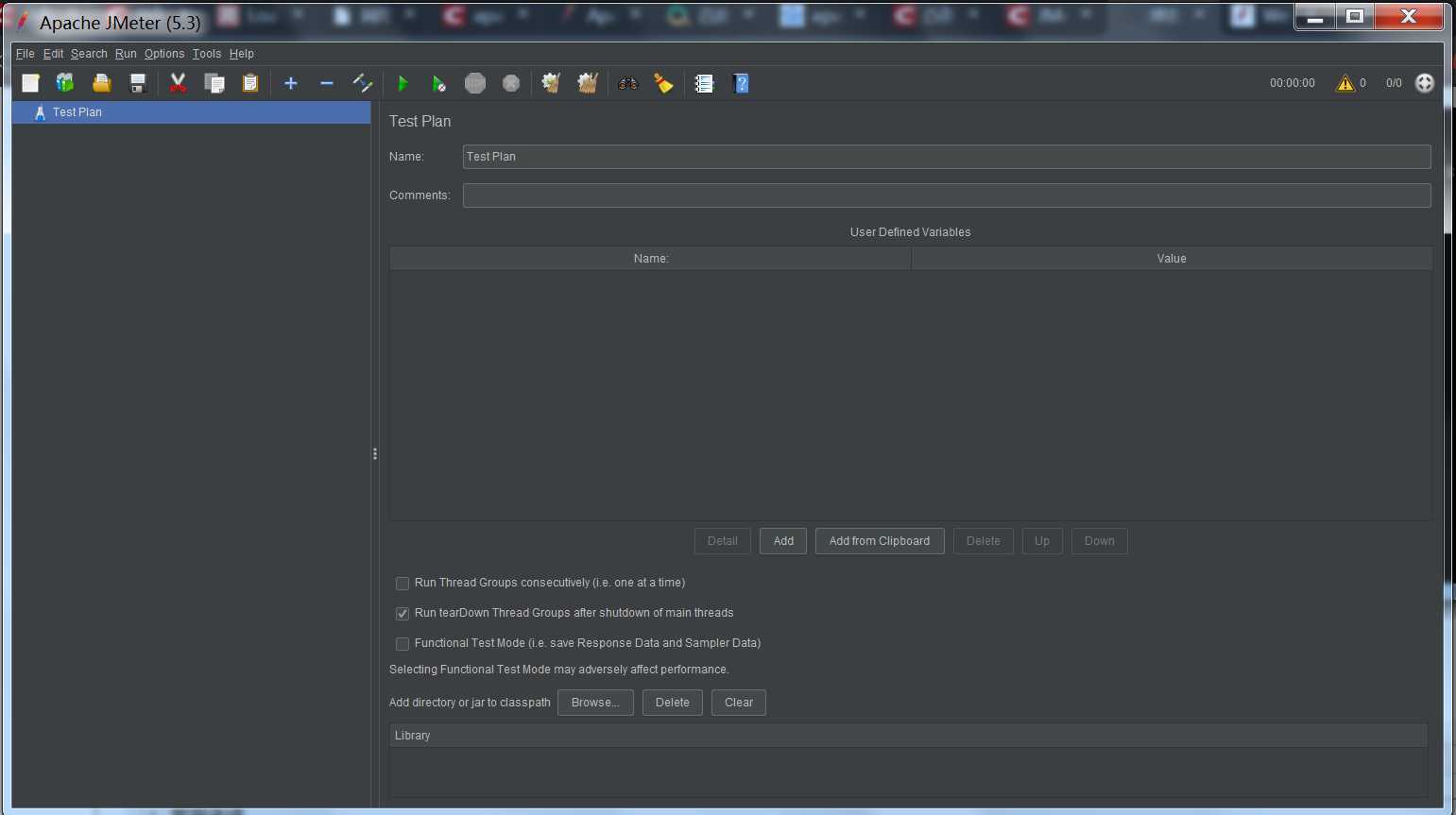Viewport: 1456px width, 815px height.
Task: Click the Stop test icon
Action: pyautogui.click(x=475, y=83)
